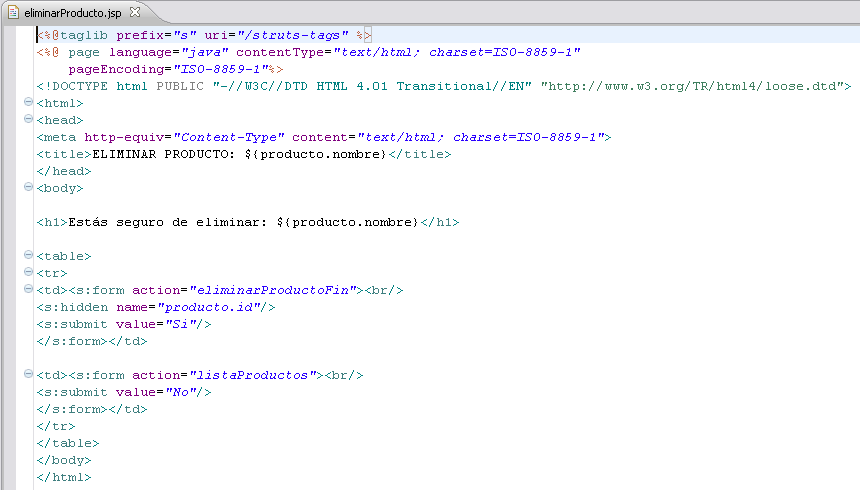Collapse the <table> element fold
This screenshot has width=860, height=490.
click(x=29, y=255)
